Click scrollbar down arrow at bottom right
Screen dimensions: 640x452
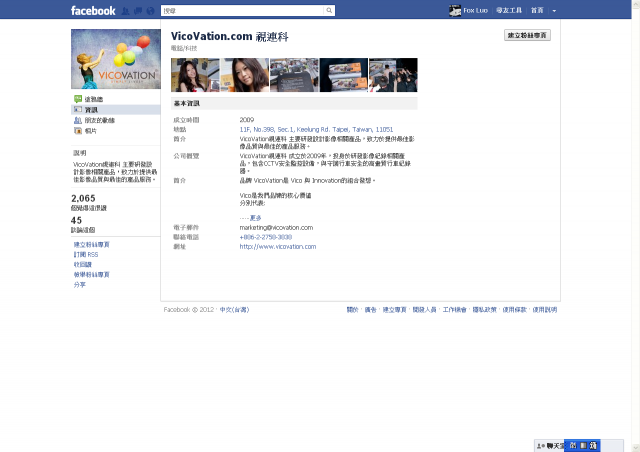pyautogui.click(x=636, y=448)
